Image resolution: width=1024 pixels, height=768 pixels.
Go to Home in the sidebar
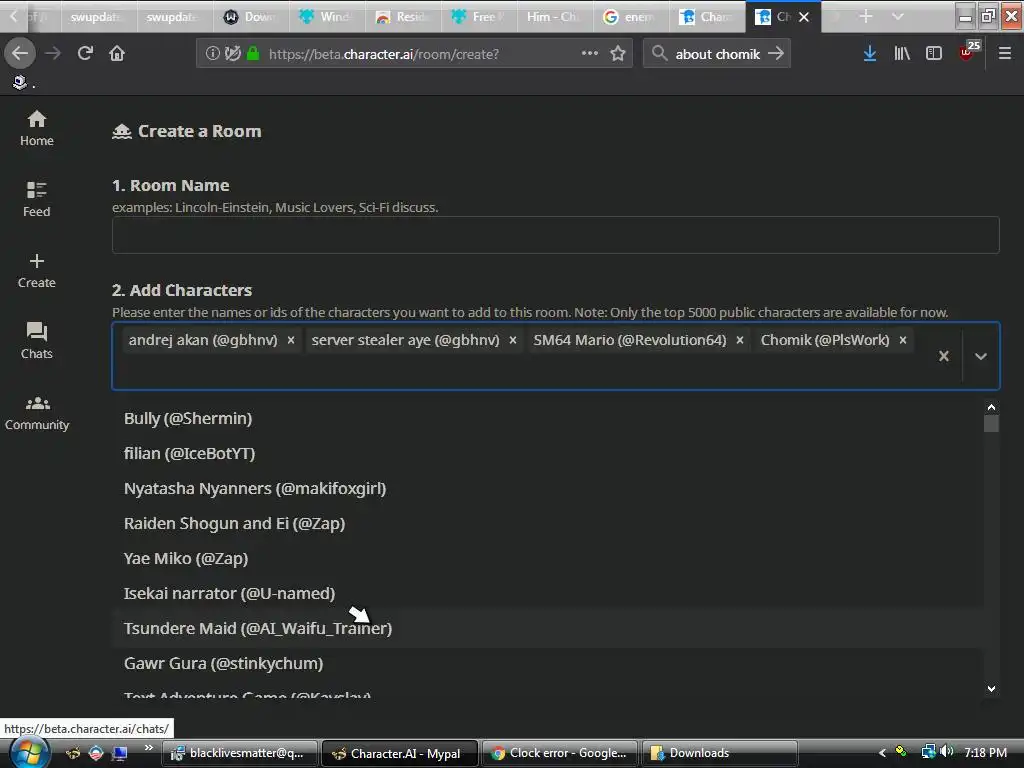tap(37, 129)
